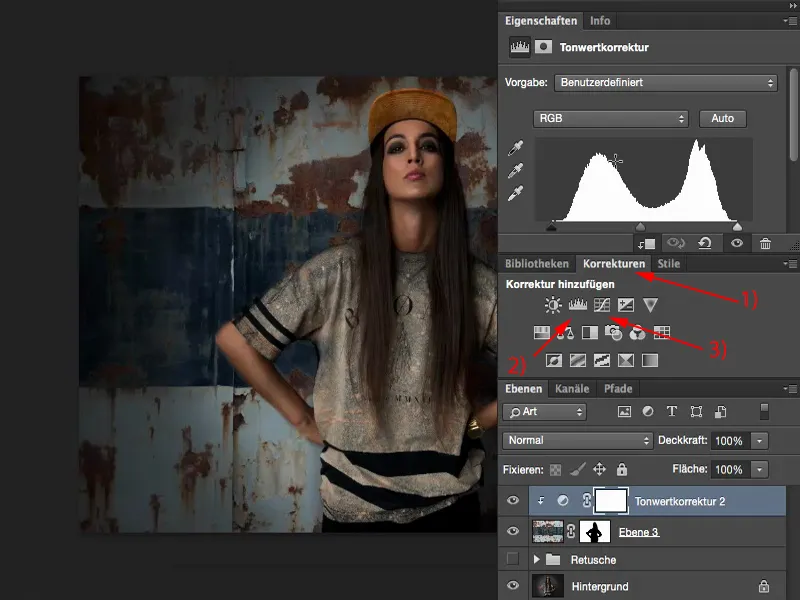Screen dimensions: 800x600
Task: Add a Channel Mixer adjustment
Action: point(637,333)
